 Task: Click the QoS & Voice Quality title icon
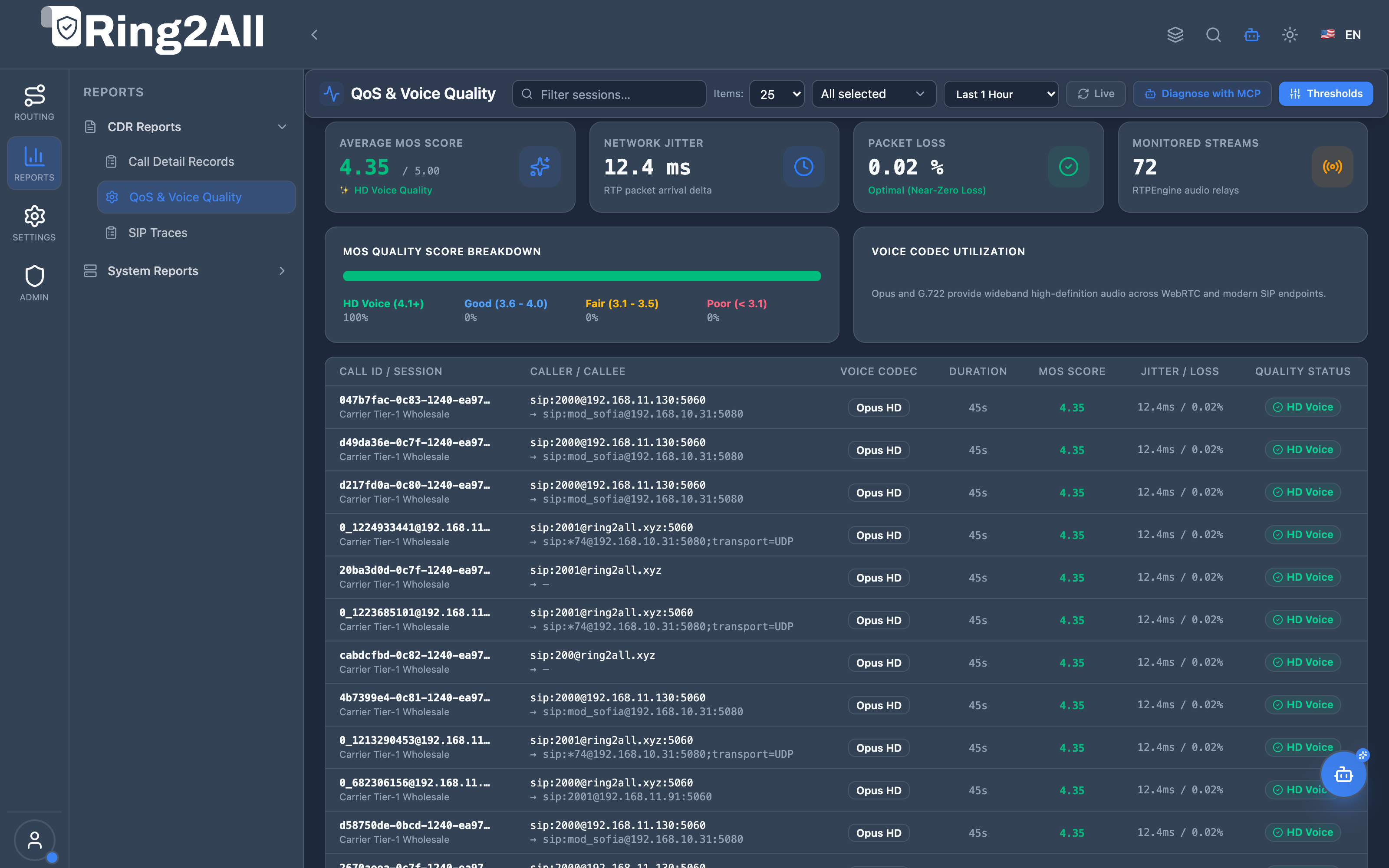tap(332, 94)
